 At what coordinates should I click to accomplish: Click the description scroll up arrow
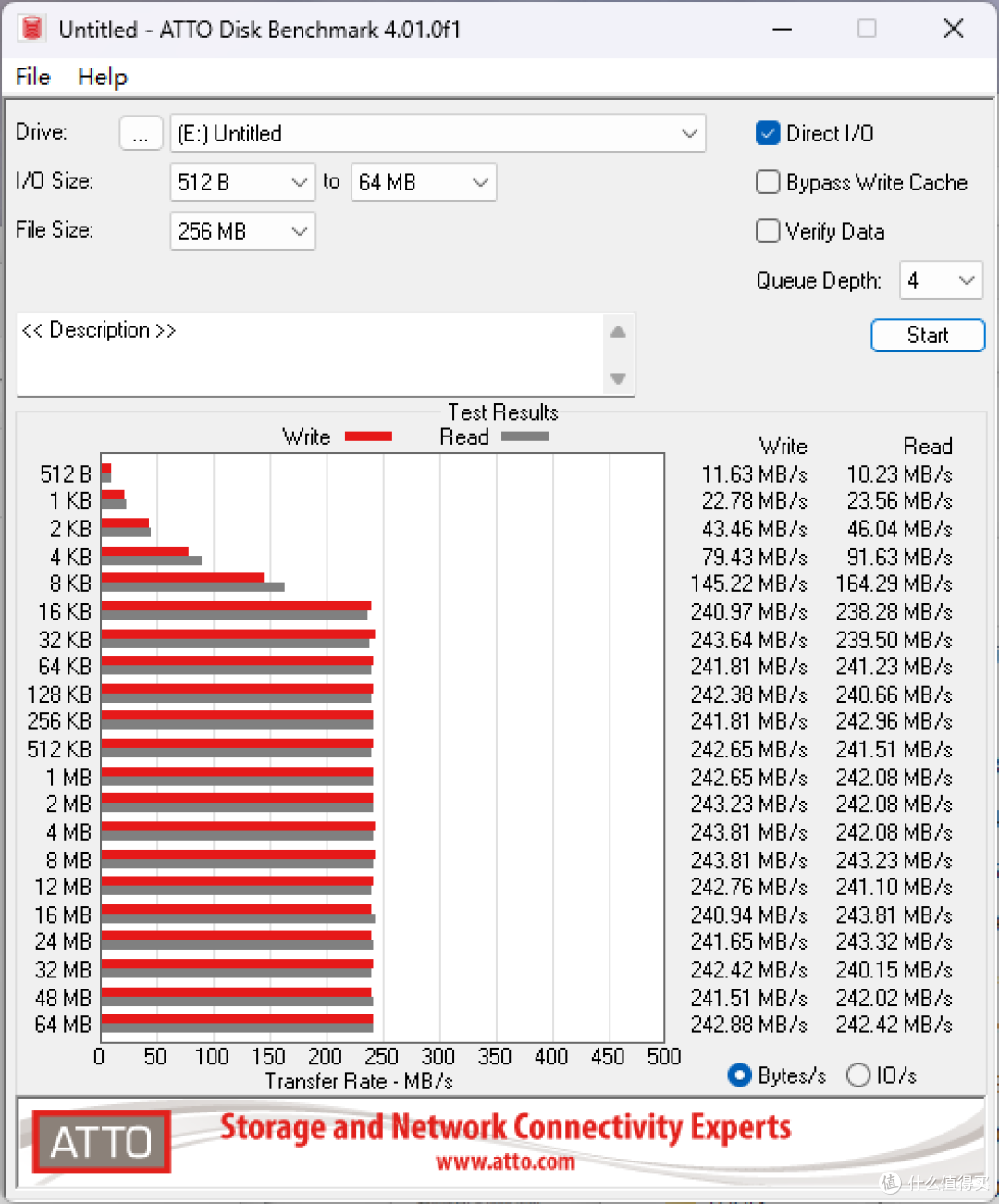point(619,332)
